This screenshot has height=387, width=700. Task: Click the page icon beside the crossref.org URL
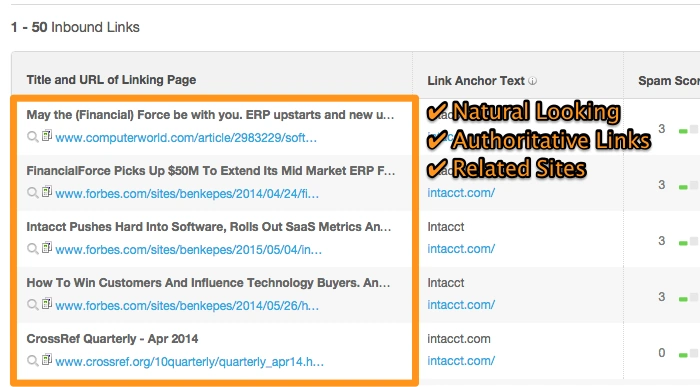pyautogui.click(x=47, y=359)
